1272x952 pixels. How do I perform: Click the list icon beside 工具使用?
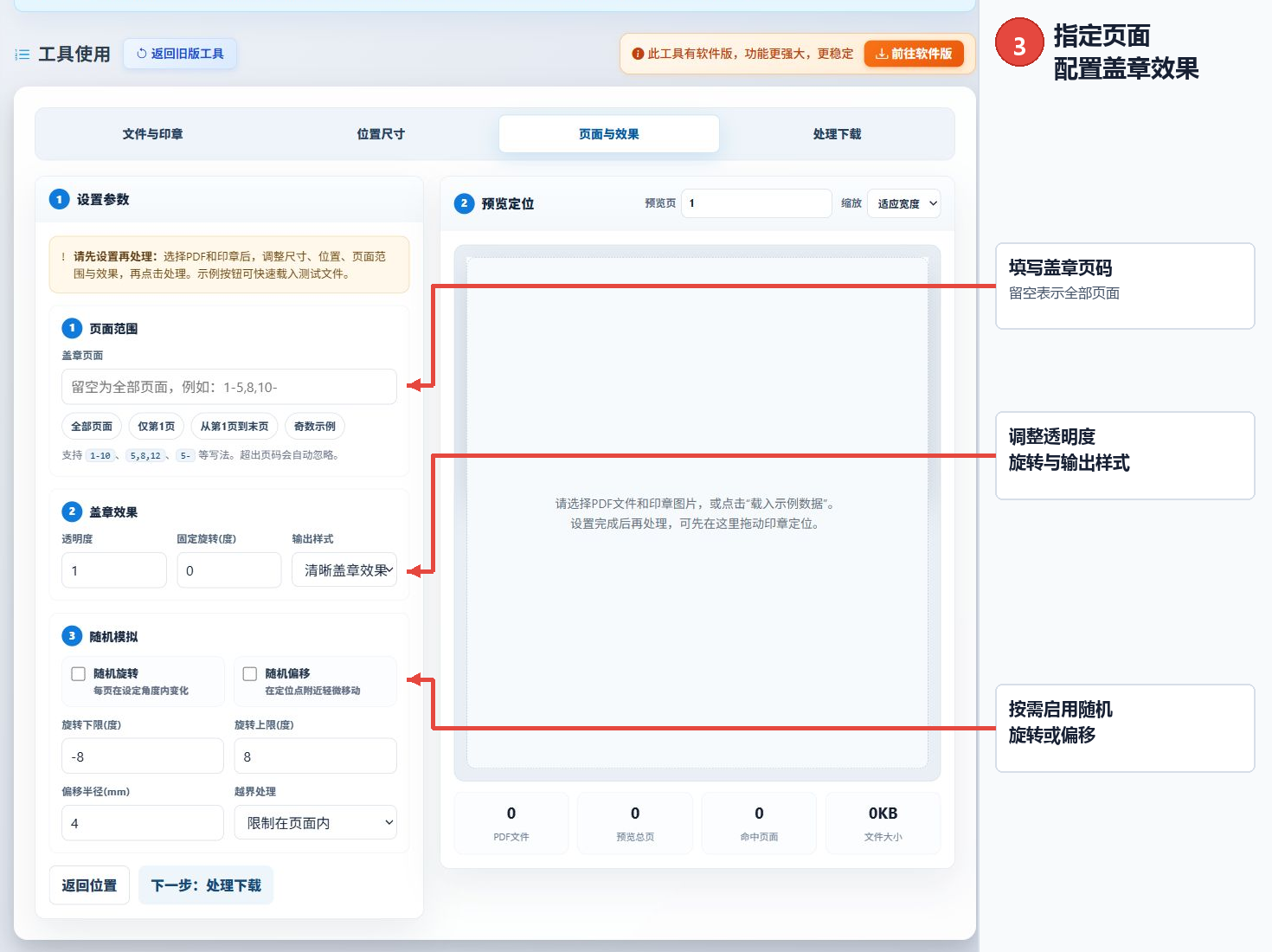22,55
